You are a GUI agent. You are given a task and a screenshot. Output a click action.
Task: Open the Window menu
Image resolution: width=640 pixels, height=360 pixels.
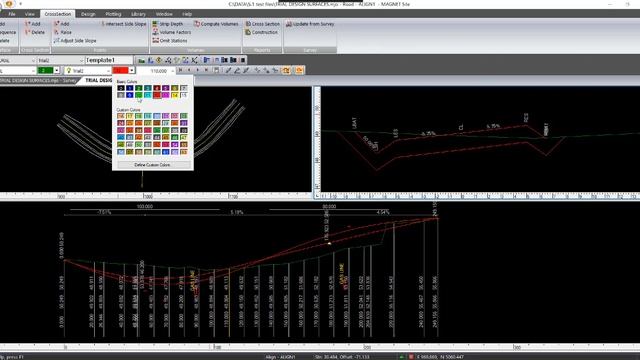(x=164, y=14)
